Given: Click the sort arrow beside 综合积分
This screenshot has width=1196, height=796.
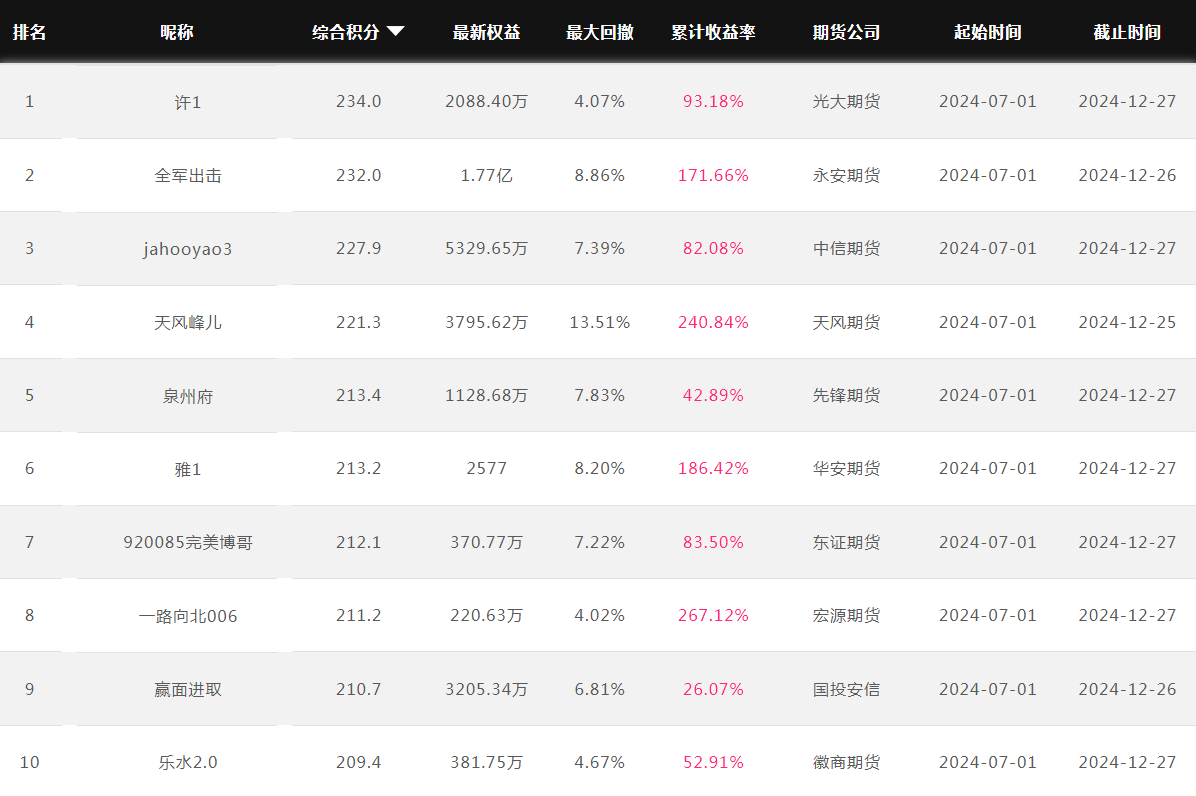Looking at the screenshot, I should [395, 31].
